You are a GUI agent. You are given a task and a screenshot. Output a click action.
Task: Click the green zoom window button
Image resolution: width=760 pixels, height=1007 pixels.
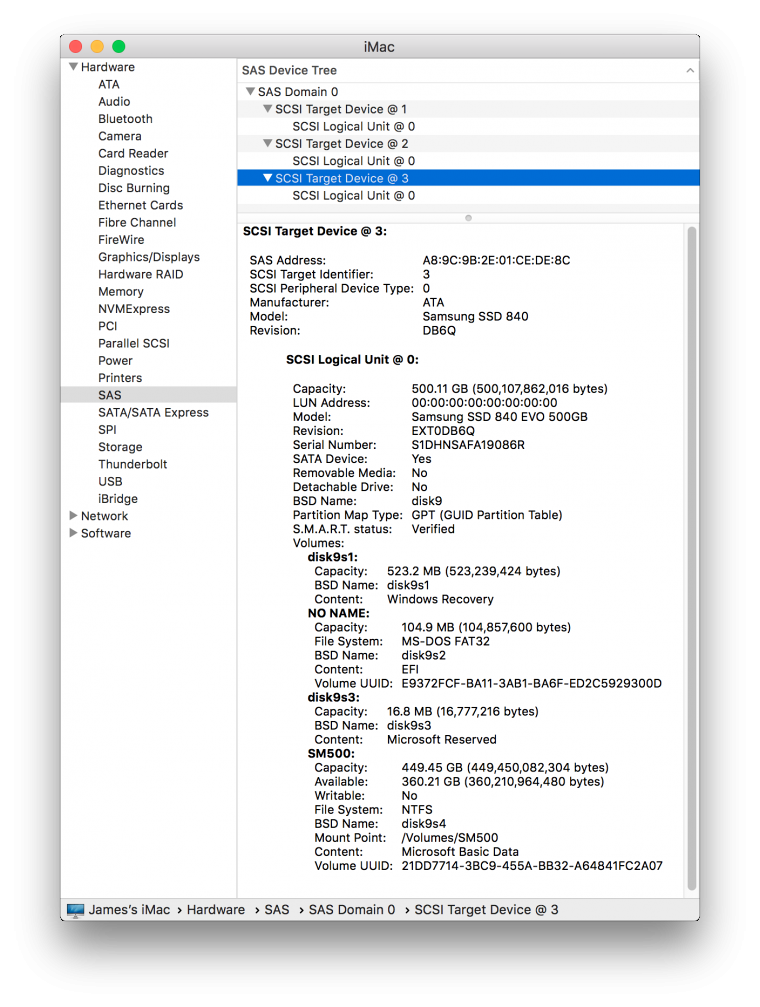coord(119,46)
